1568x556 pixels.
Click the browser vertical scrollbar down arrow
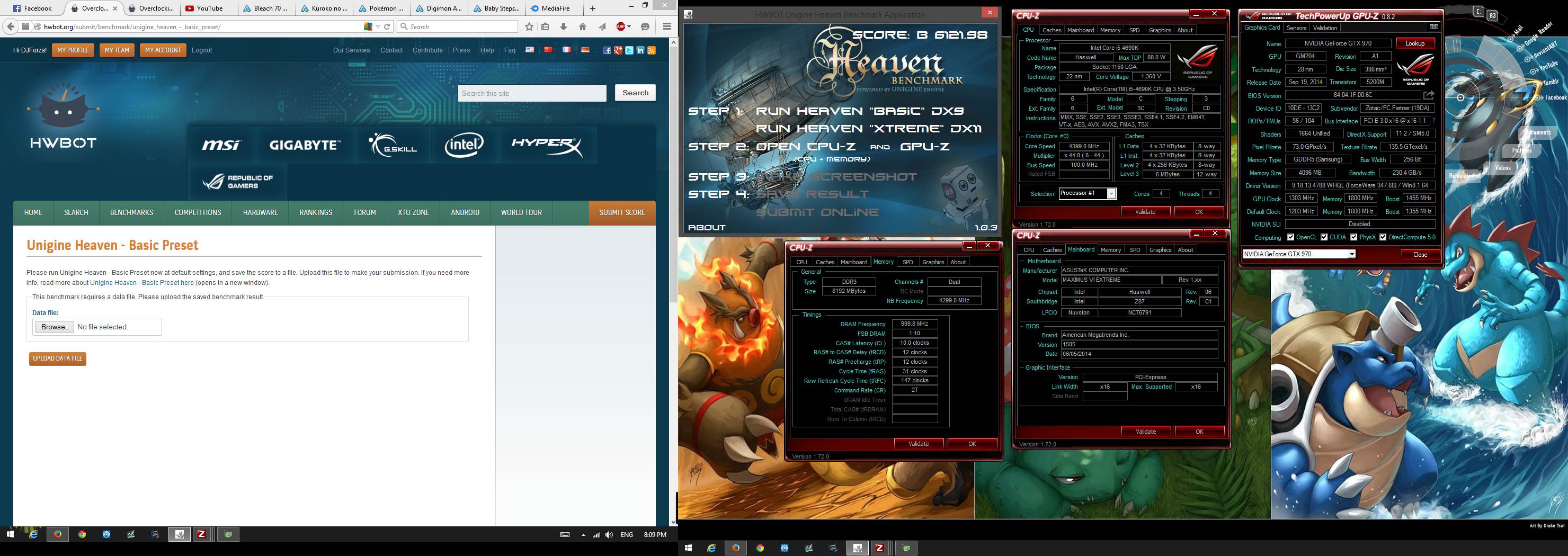(x=673, y=522)
